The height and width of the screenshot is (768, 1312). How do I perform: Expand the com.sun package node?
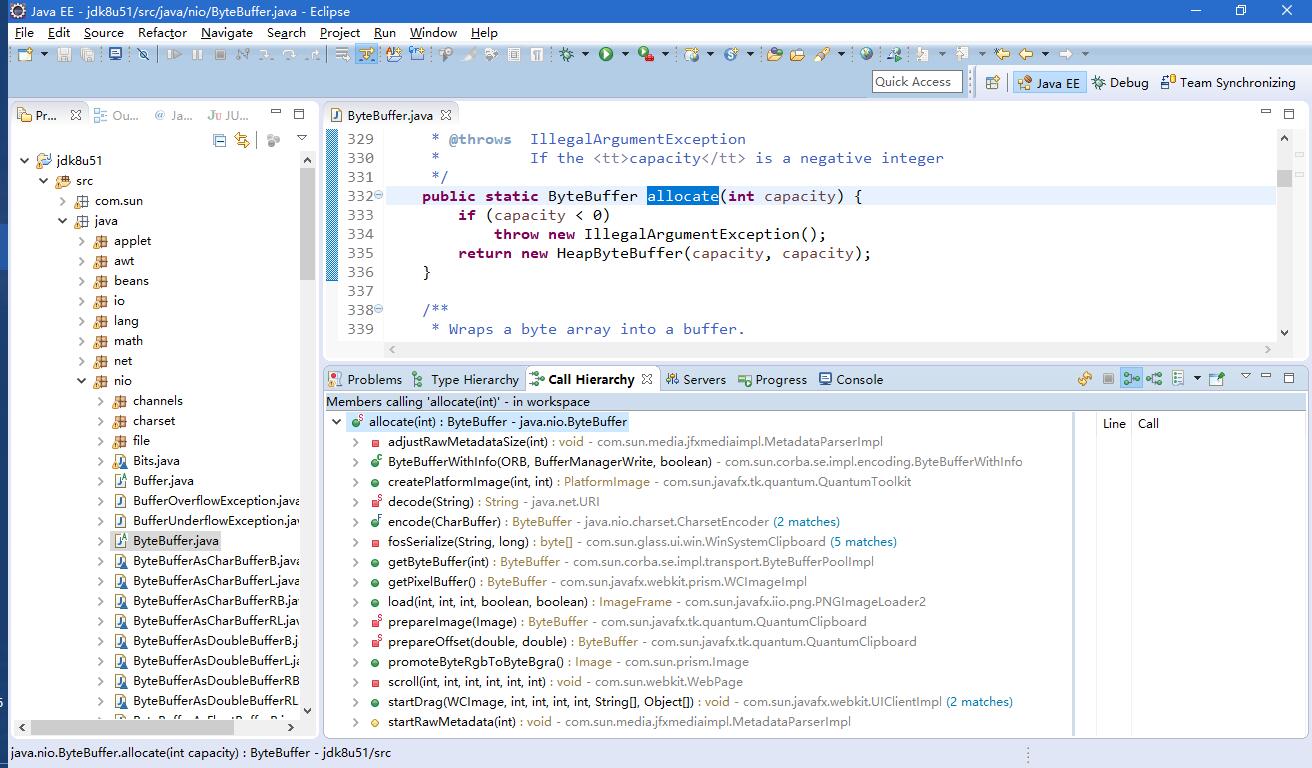(63, 201)
